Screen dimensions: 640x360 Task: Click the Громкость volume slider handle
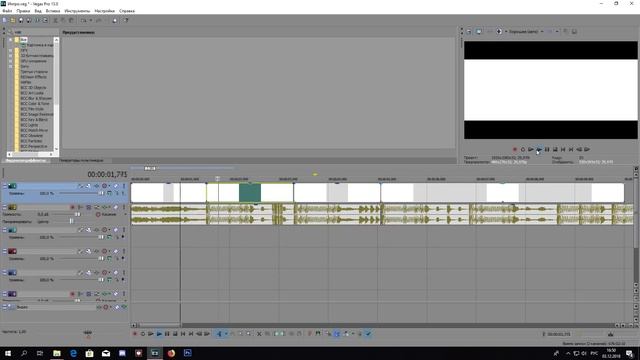coord(77,214)
